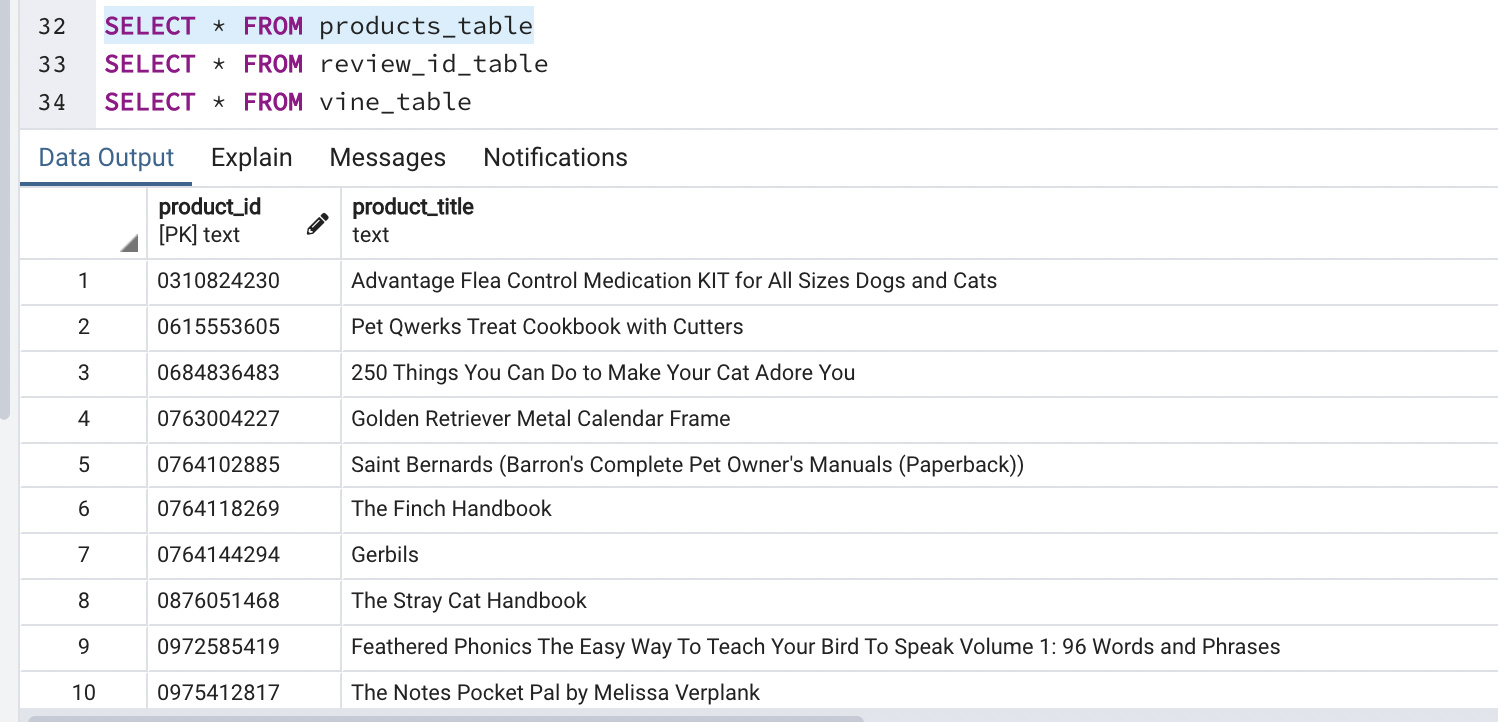This screenshot has height=722, width=1498.
Task: Select row number 5 header
Action: 84,465
